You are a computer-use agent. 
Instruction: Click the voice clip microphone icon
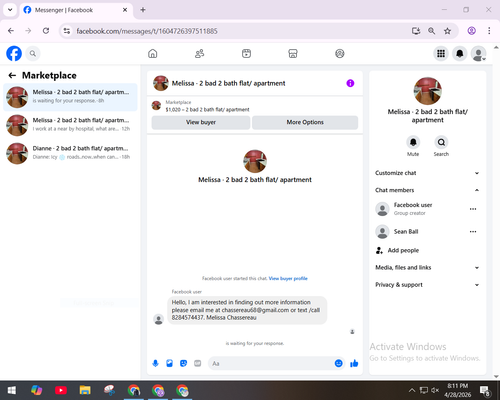pos(155,363)
